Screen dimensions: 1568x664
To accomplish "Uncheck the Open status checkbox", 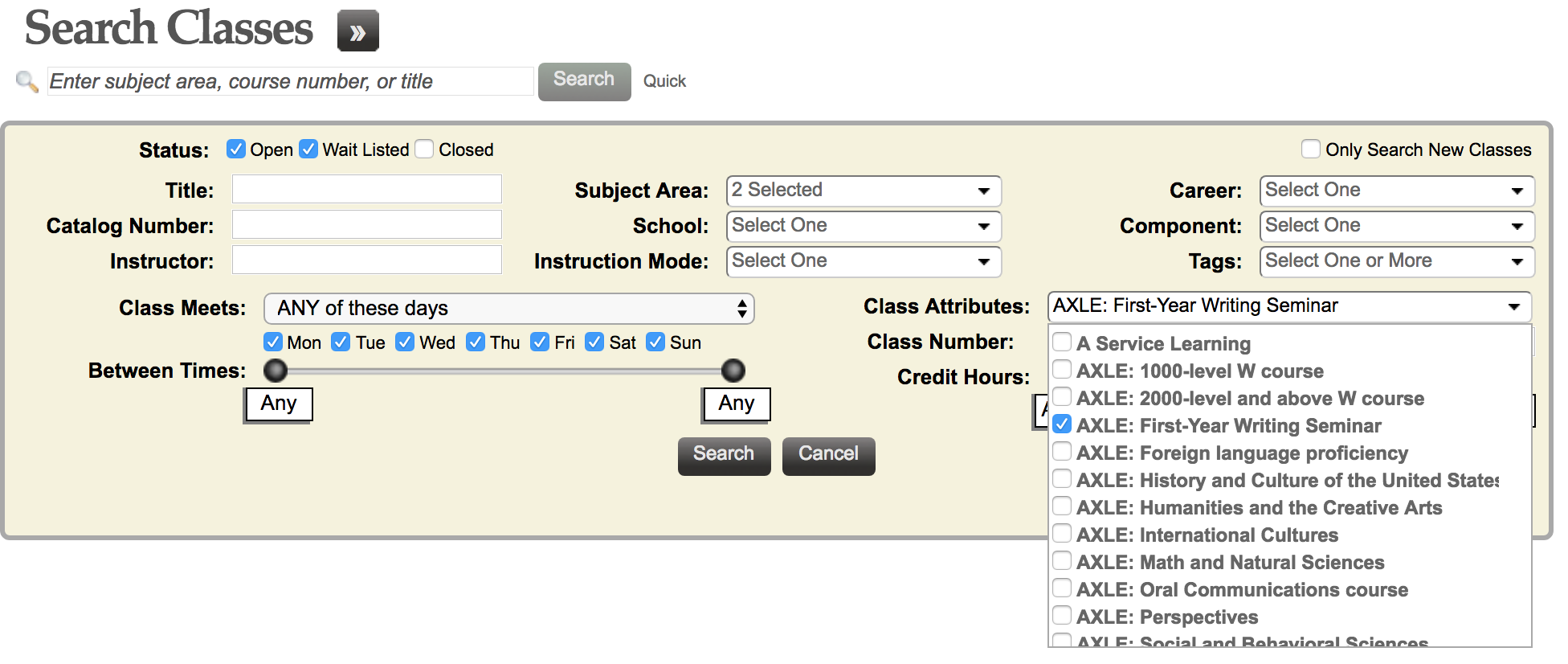I will pyautogui.click(x=235, y=149).
